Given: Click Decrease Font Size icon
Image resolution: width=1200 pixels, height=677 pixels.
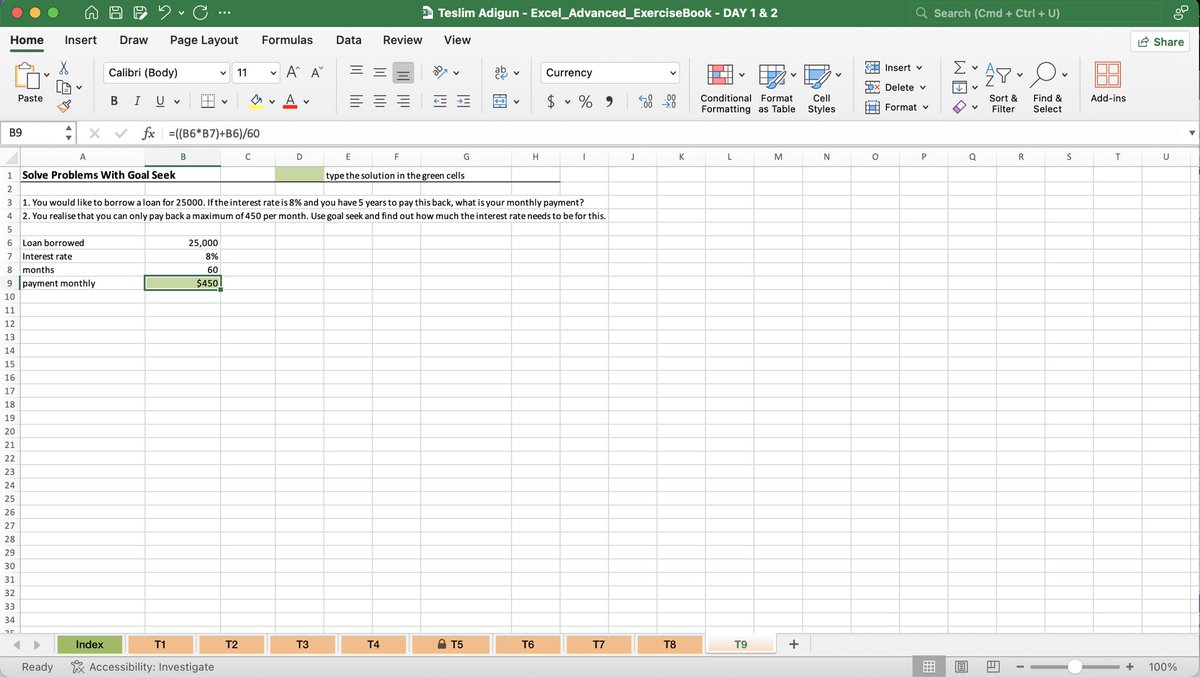Looking at the screenshot, I should pyautogui.click(x=317, y=72).
